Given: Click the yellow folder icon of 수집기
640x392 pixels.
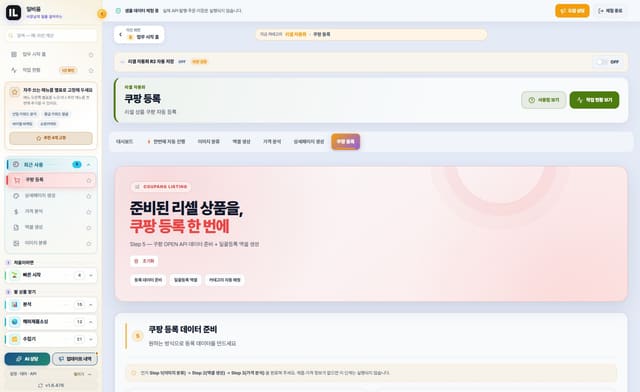Looking at the screenshot, I should 15,339.
